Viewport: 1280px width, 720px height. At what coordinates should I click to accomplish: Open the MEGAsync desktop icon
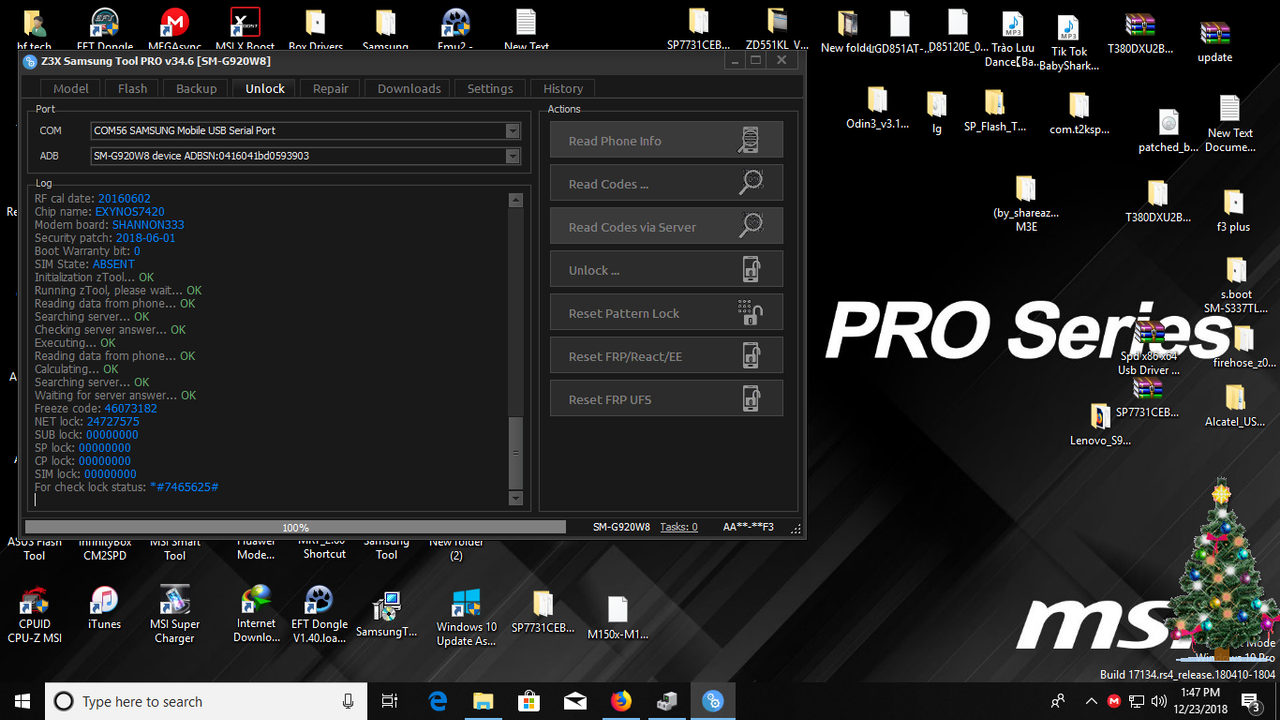coord(175,30)
